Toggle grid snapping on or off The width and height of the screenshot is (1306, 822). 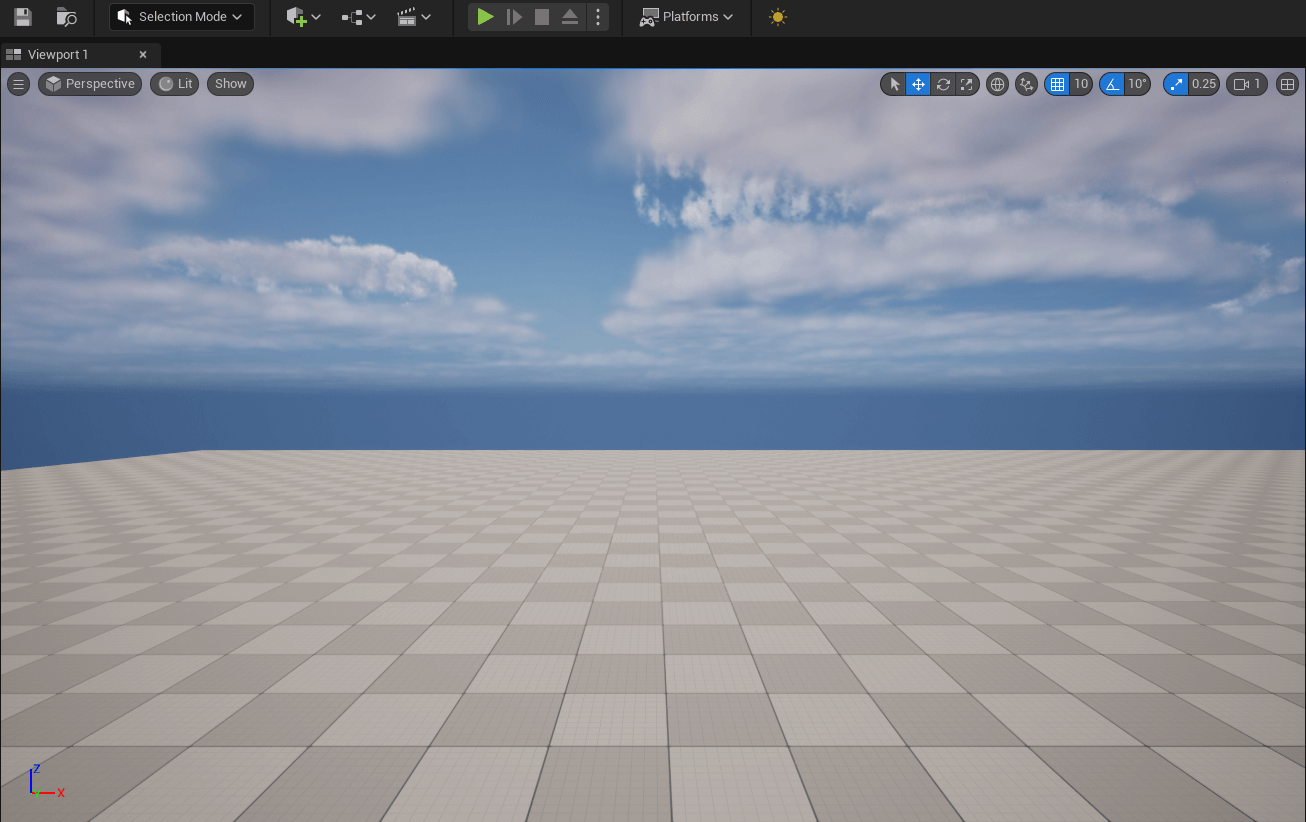point(1057,84)
